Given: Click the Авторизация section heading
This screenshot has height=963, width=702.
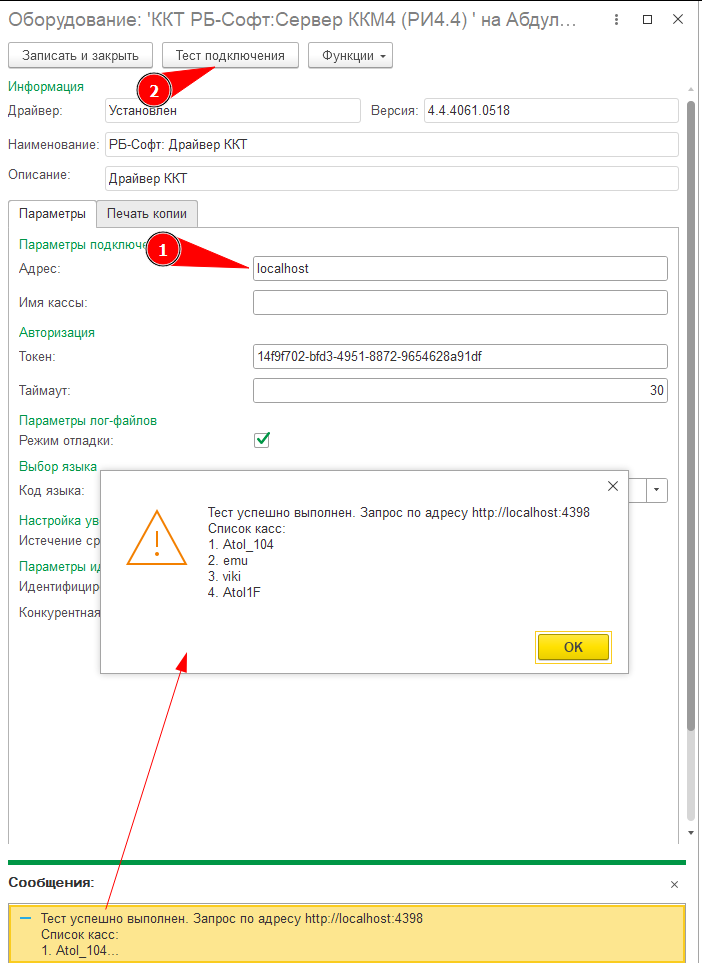Looking at the screenshot, I should (x=57, y=332).
